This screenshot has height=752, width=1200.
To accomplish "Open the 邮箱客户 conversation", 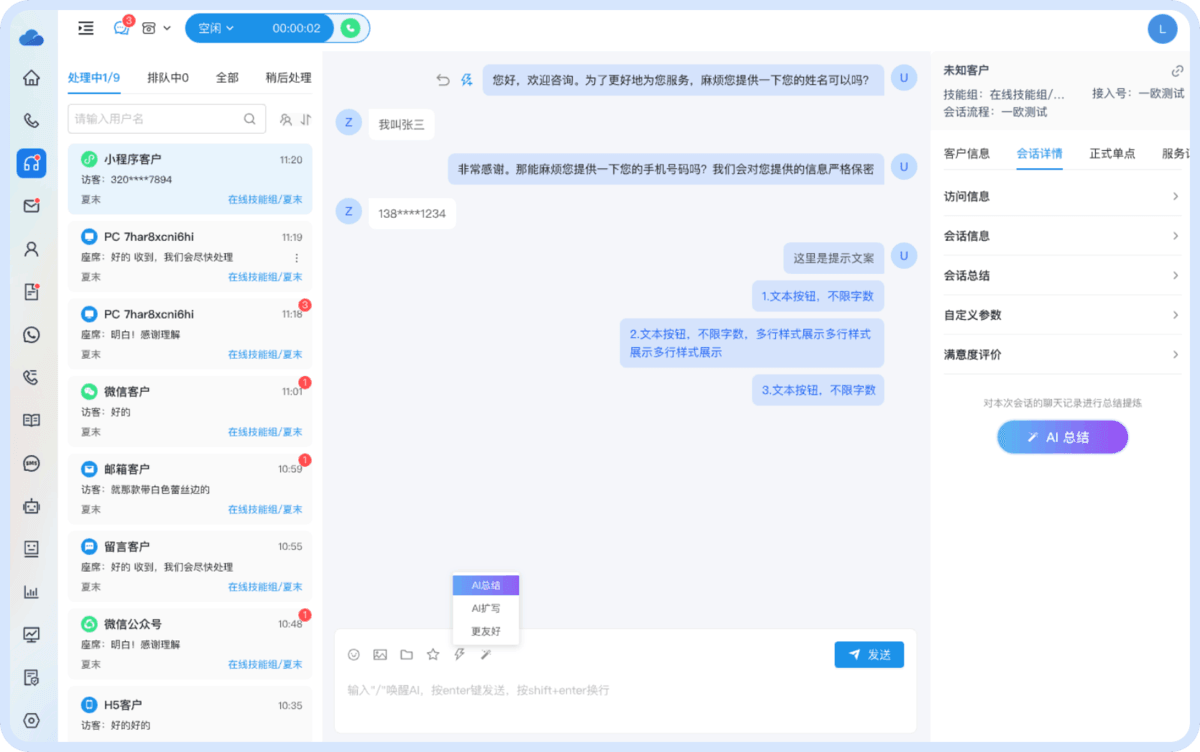I will click(190, 489).
